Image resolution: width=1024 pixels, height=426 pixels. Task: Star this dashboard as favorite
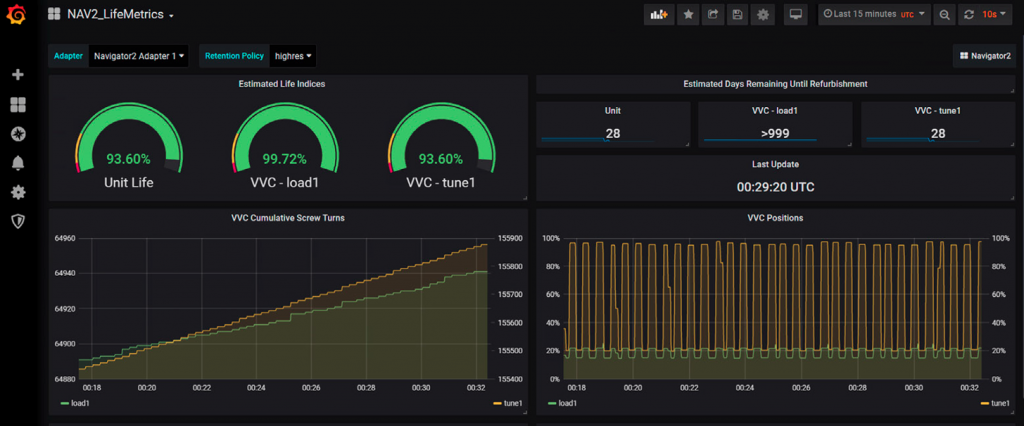[x=688, y=15]
